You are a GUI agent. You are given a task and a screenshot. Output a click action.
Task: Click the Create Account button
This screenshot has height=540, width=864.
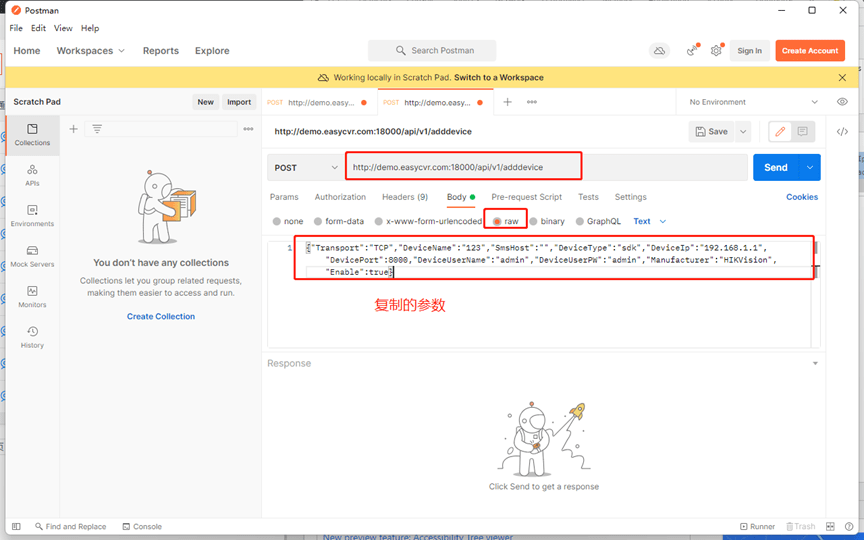(x=810, y=51)
